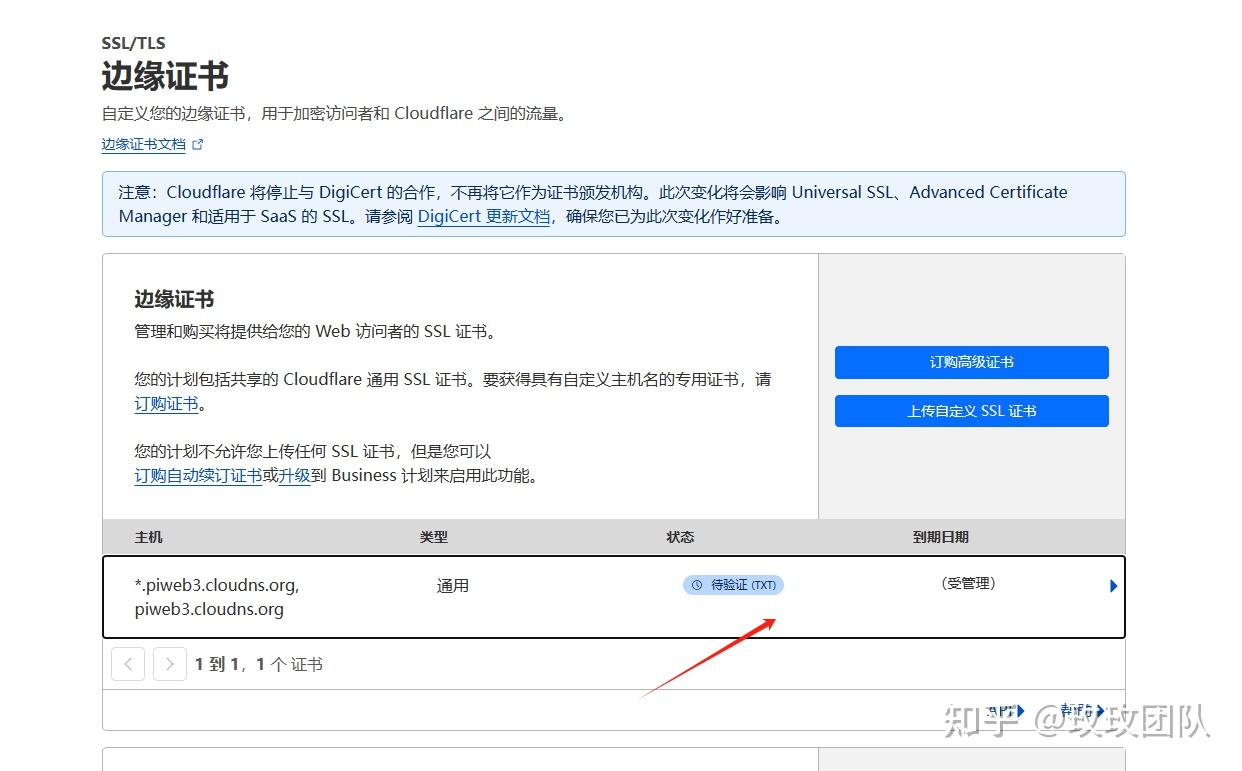Click the previous page arrow in pagination
1242x771 pixels.
click(127, 663)
